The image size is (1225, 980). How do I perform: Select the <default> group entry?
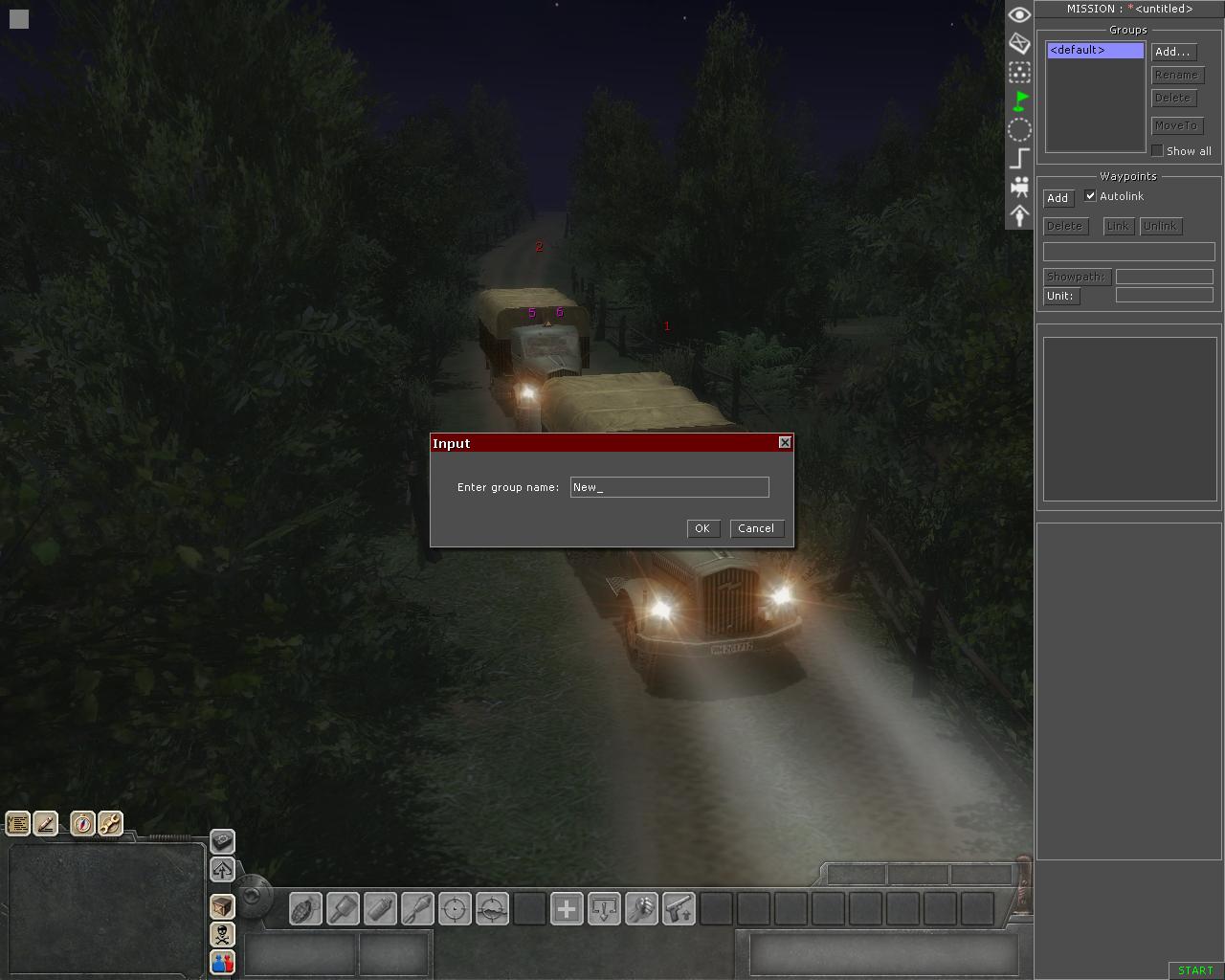click(x=1095, y=50)
